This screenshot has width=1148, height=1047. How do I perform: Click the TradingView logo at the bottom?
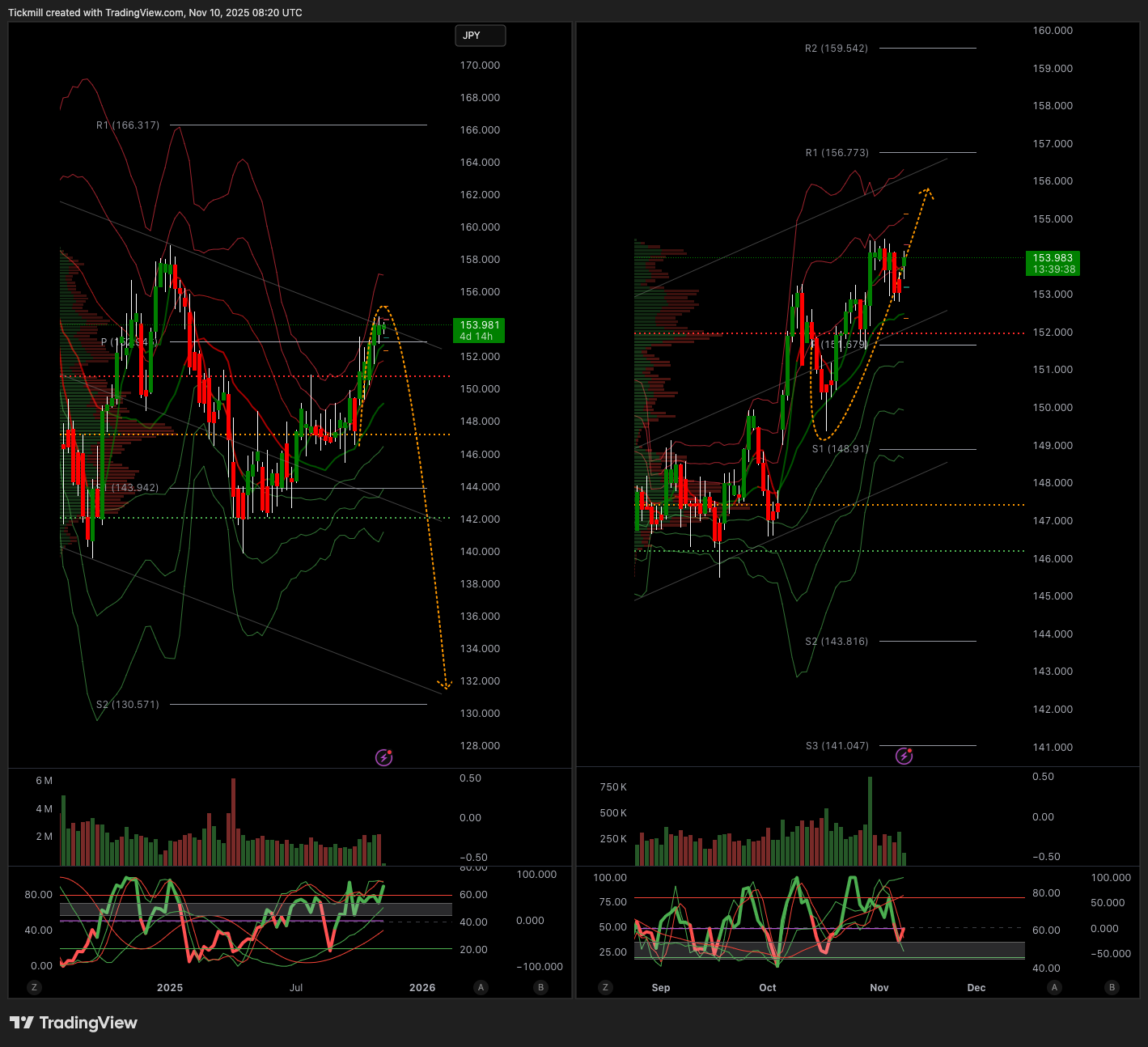pyautogui.click(x=74, y=1023)
